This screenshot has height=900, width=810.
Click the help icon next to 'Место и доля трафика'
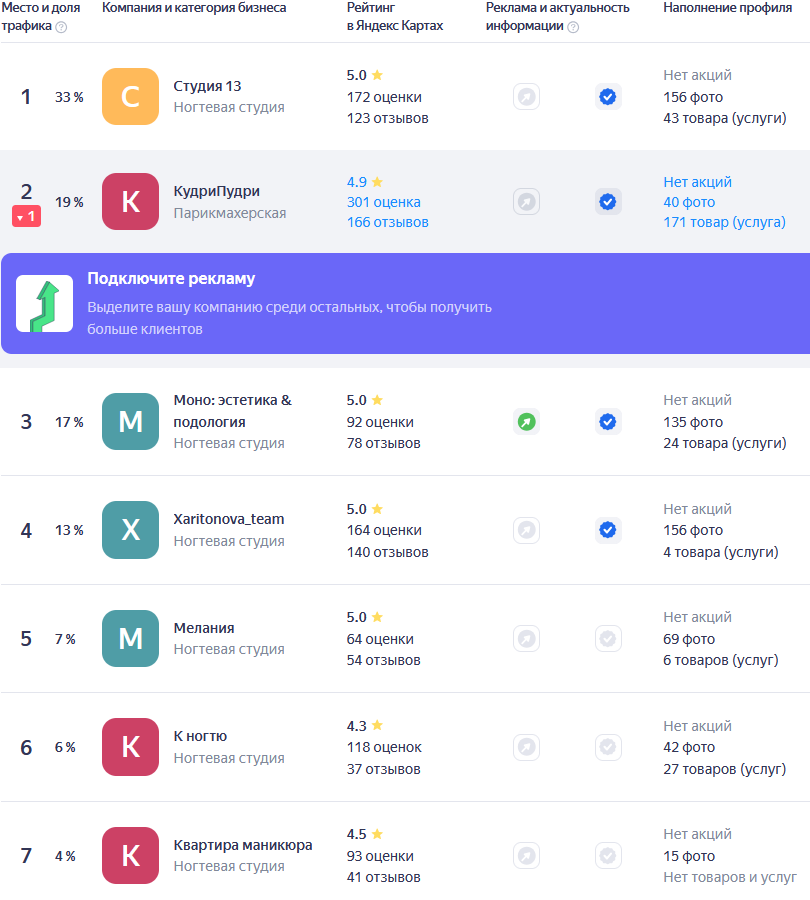[x=61, y=27]
